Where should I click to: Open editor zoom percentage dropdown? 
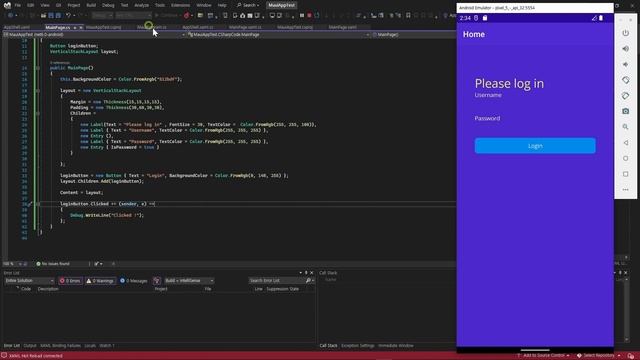tap(14, 264)
